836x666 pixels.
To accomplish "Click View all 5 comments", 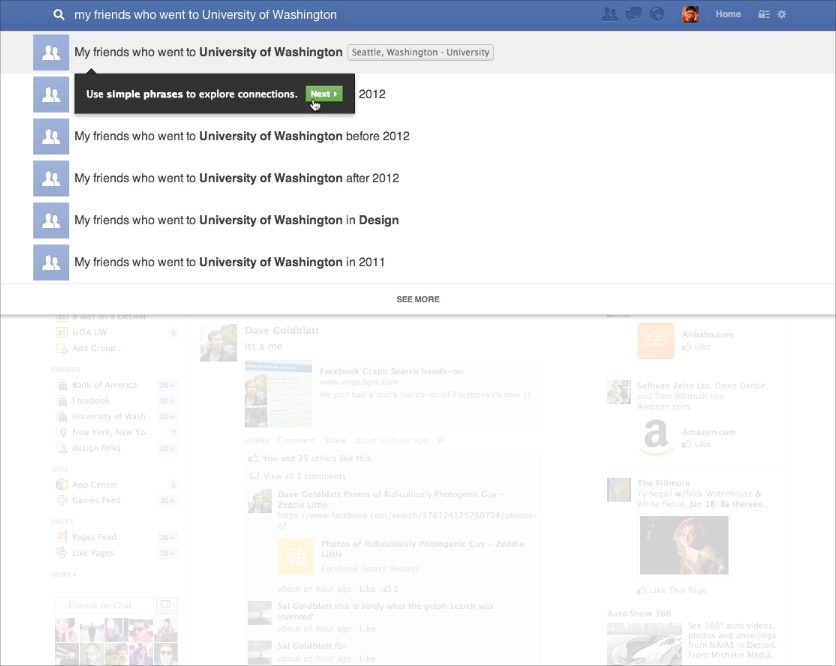I will 304,476.
